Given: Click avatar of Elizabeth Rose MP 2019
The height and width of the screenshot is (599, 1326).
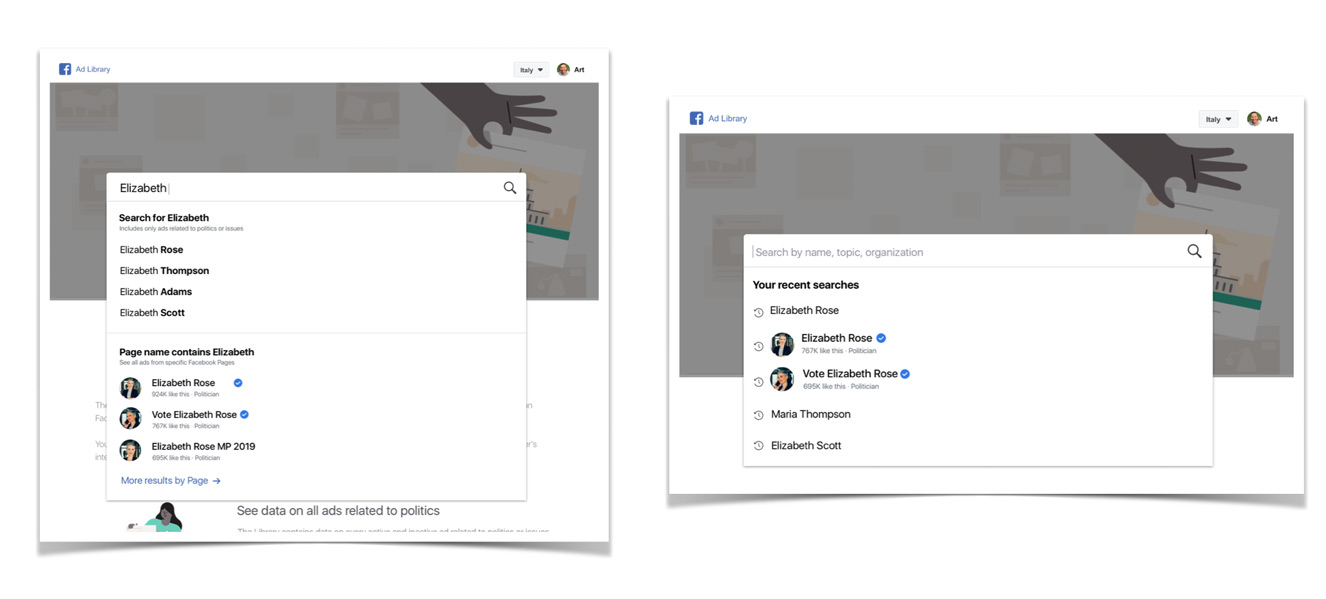Looking at the screenshot, I should click(x=130, y=450).
